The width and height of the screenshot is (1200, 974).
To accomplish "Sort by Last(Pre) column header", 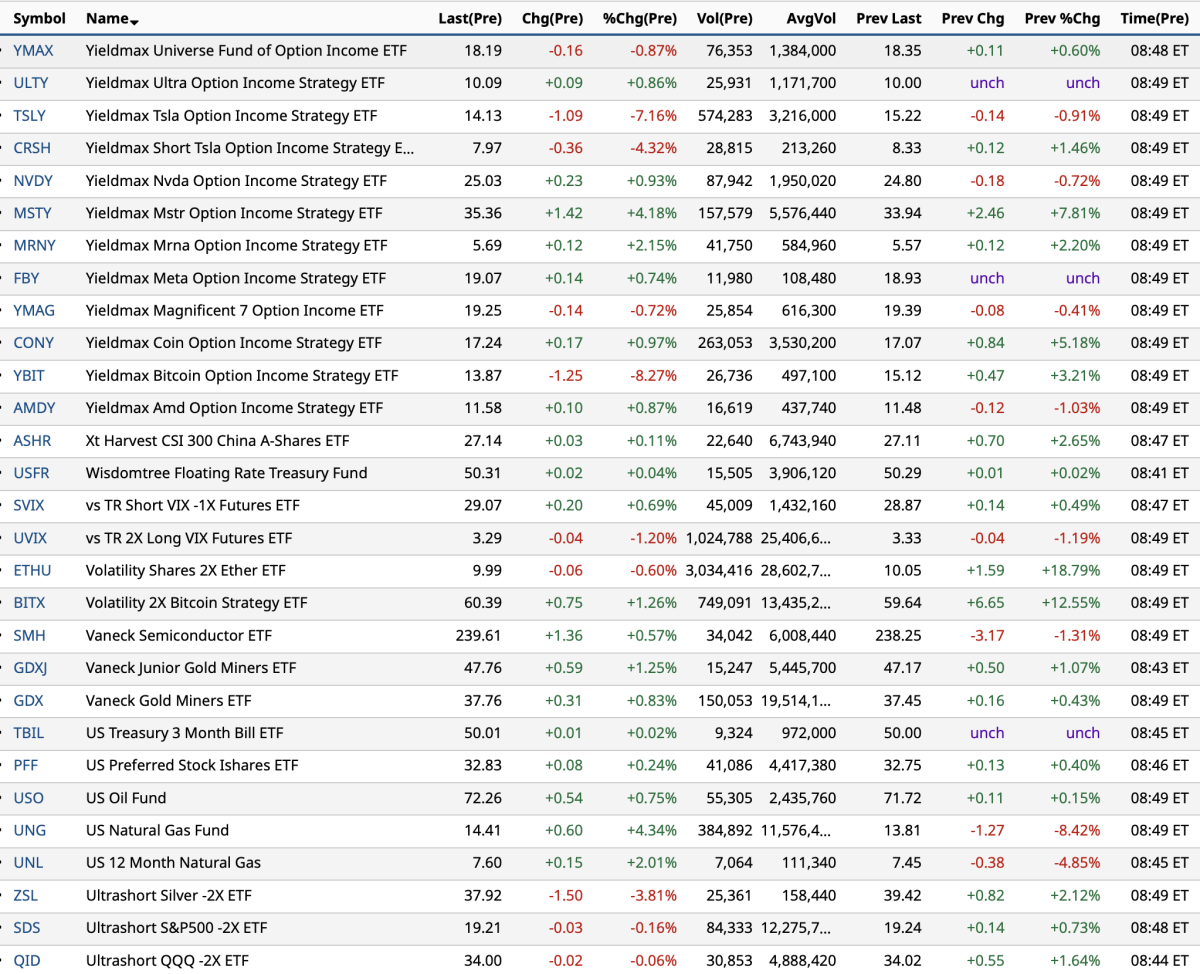I will pyautogui.click(x=469, y=18).
